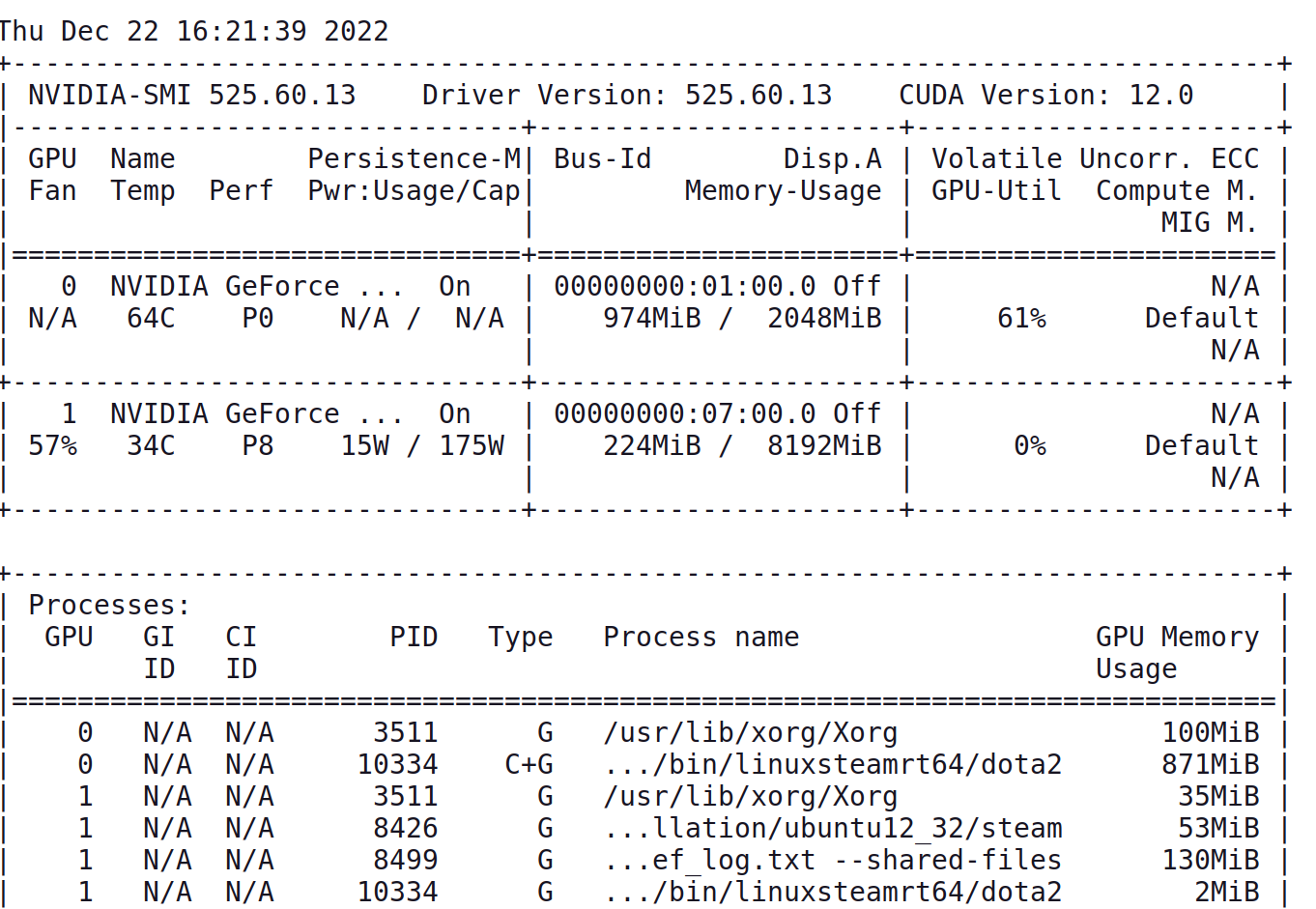1316x909 pixels.
Task: Click GPU 0 temperature '64C'
Action: tap(151, 318)
